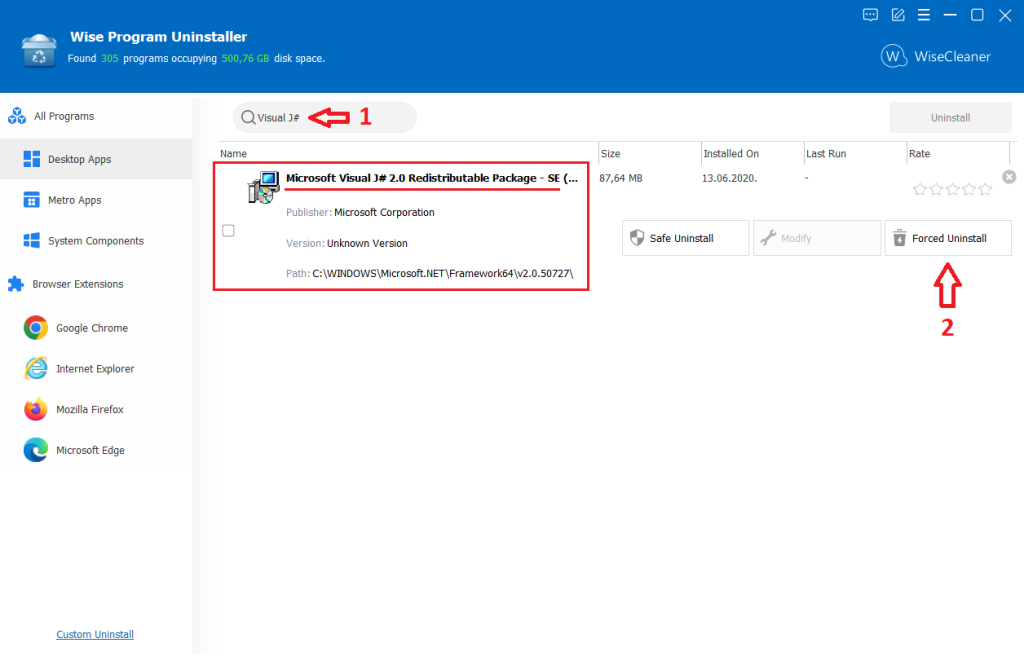This screenshot has height=656, width=1024.
Task: Click the Microsoft Visual J# installer icon
Action: click(264, 188)
